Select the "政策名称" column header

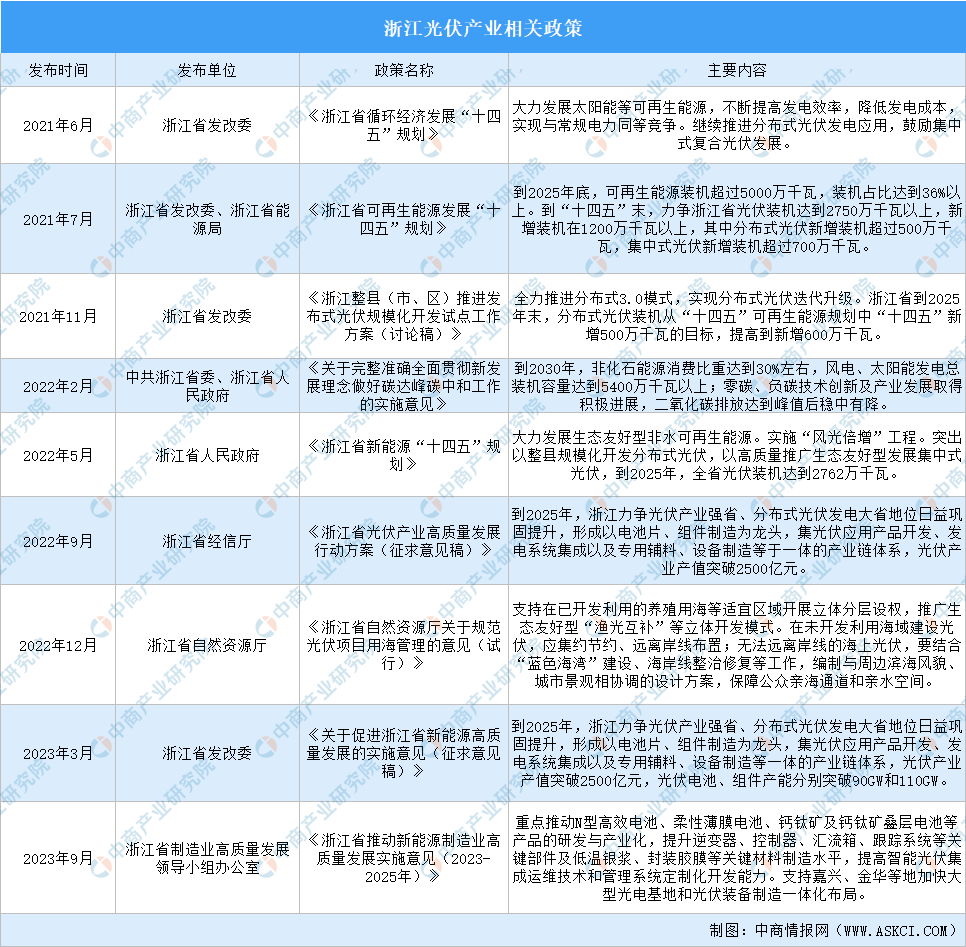click(x=404, y=70)
